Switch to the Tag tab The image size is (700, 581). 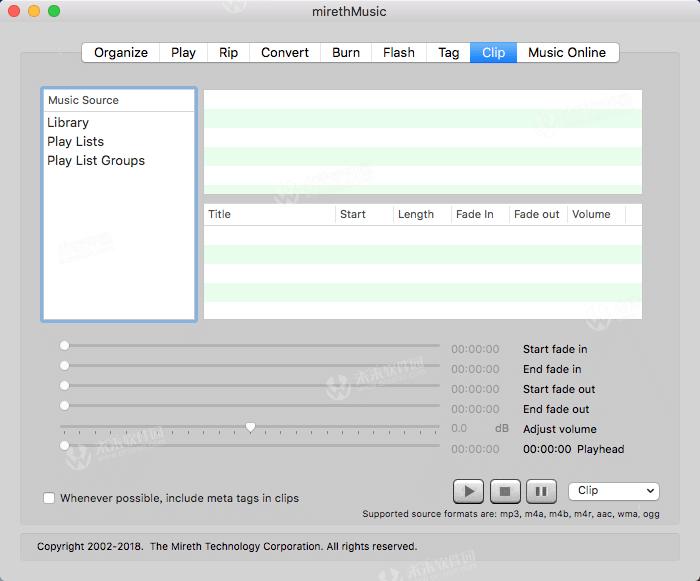[449, 53]
